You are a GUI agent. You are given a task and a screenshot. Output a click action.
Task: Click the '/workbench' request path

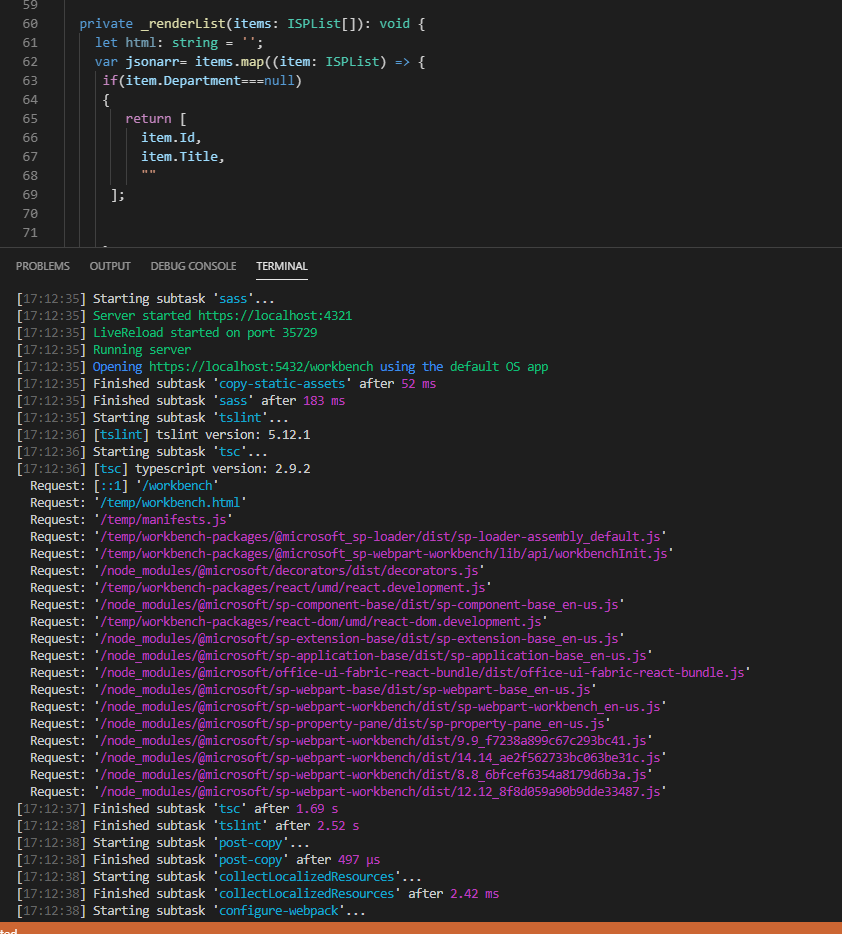pyautogui.click(x=177, y=486)
